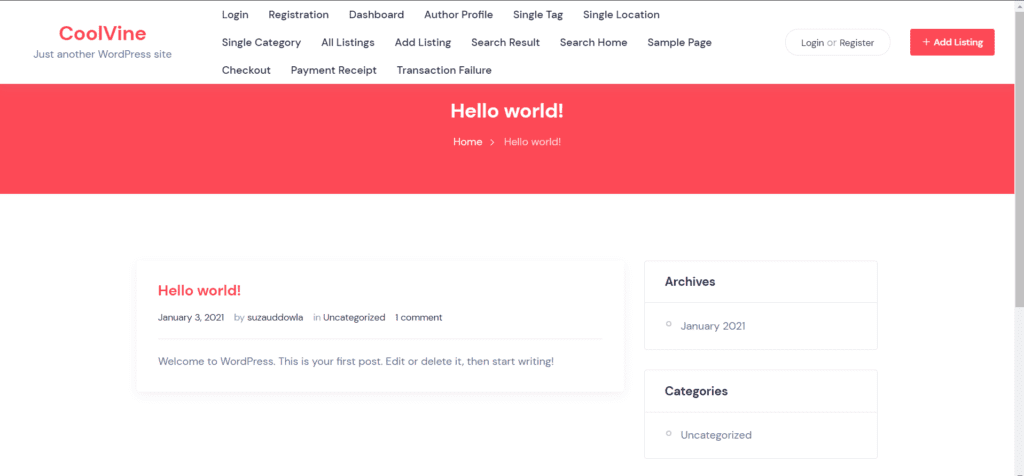The image size is (1024, 476).
Task: Open the Hello world! post title
Action: [x=199, y=290]
